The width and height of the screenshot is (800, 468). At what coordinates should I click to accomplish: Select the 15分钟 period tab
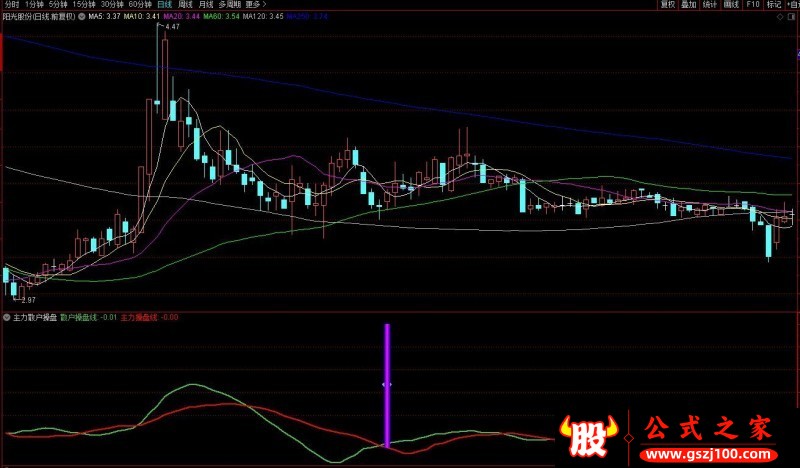[84, 4]
